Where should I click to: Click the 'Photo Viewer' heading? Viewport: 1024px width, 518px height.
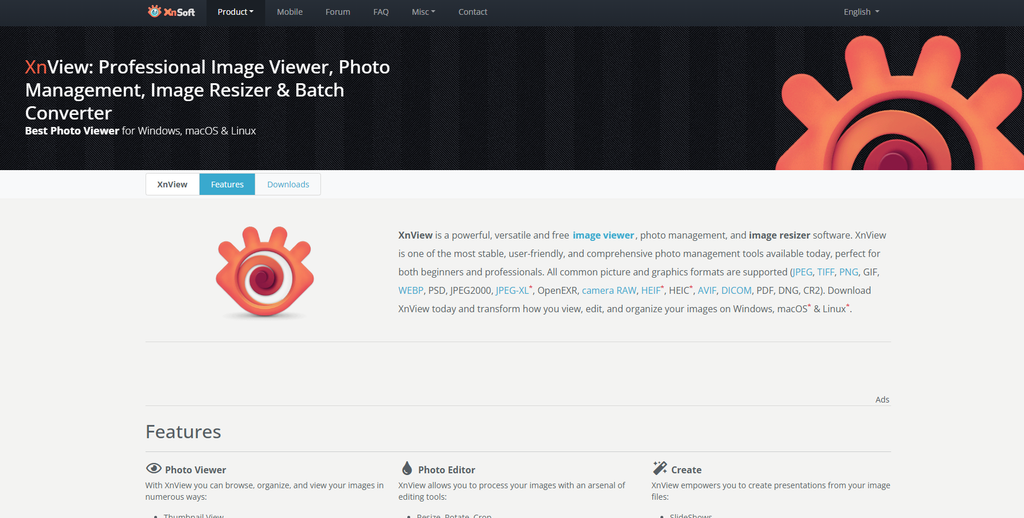click(195, 470)
